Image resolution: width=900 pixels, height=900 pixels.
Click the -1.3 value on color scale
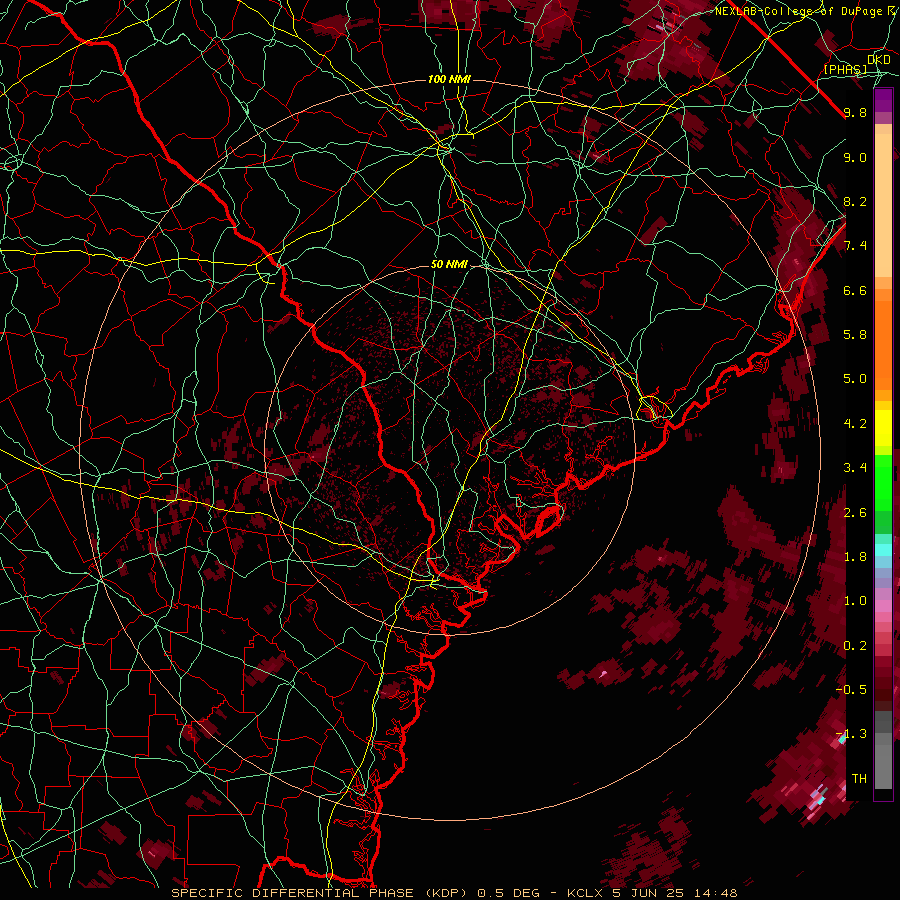click(x=851, y=734)
